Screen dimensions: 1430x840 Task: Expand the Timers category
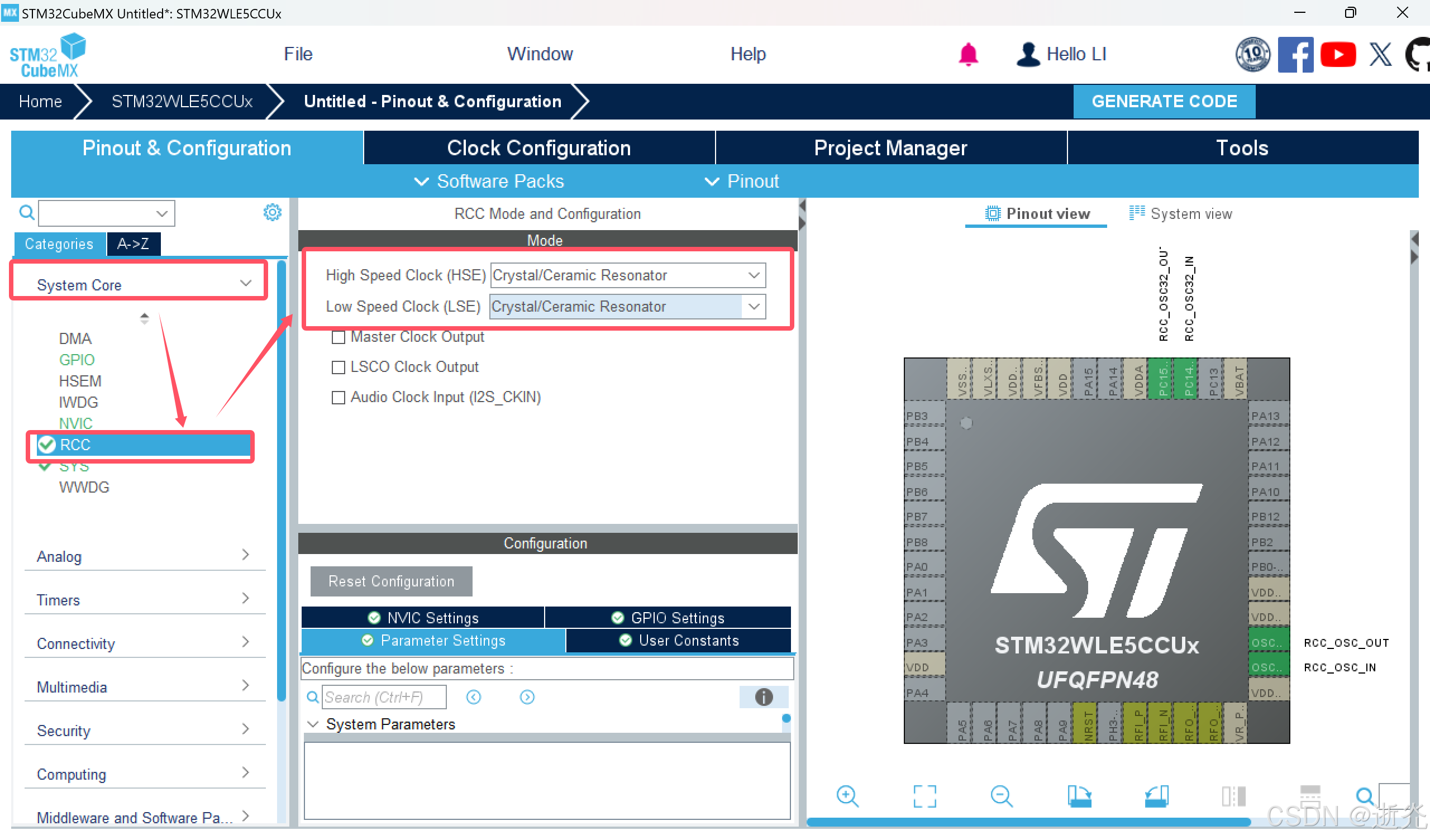[144, 600]
